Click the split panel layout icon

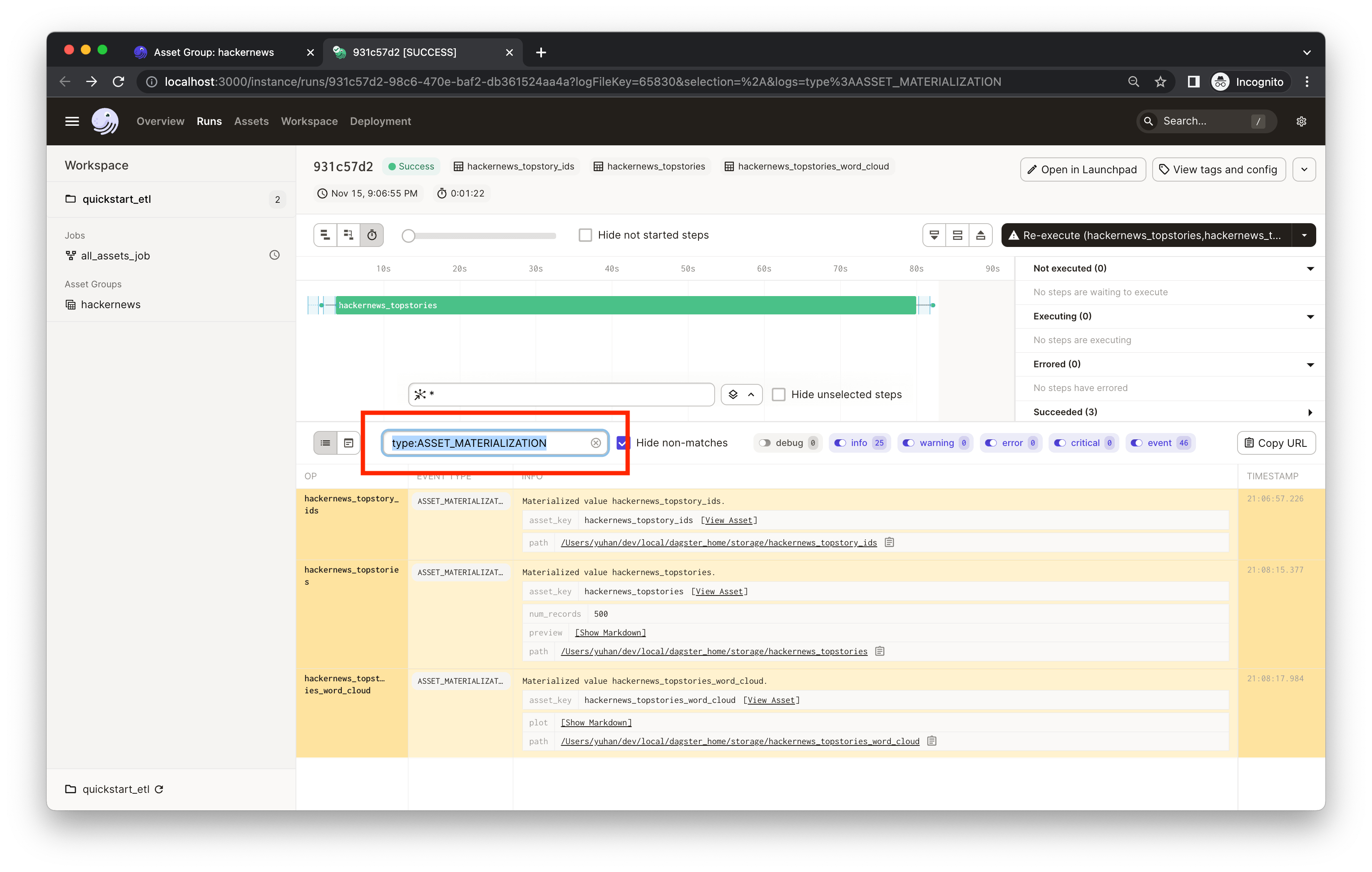coord(957,235)
